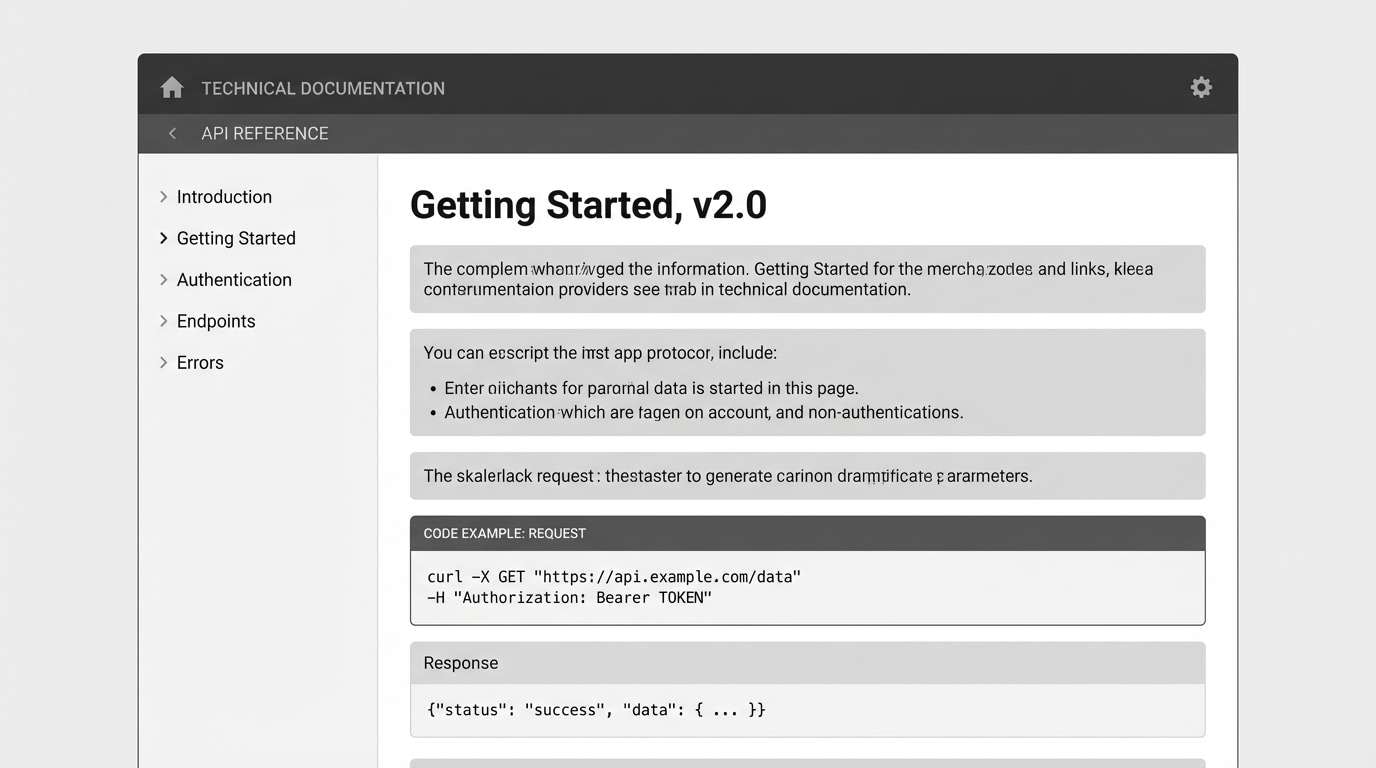
Task: Expand the Introduction section chevron
Action: tap(164, 196)
